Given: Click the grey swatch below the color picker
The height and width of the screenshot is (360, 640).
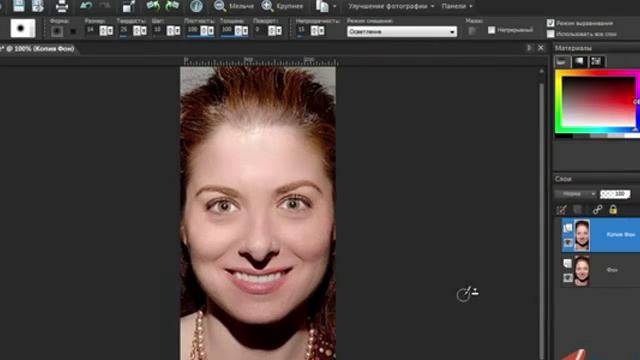Looking at the screenshot, I should click(599, 136).
